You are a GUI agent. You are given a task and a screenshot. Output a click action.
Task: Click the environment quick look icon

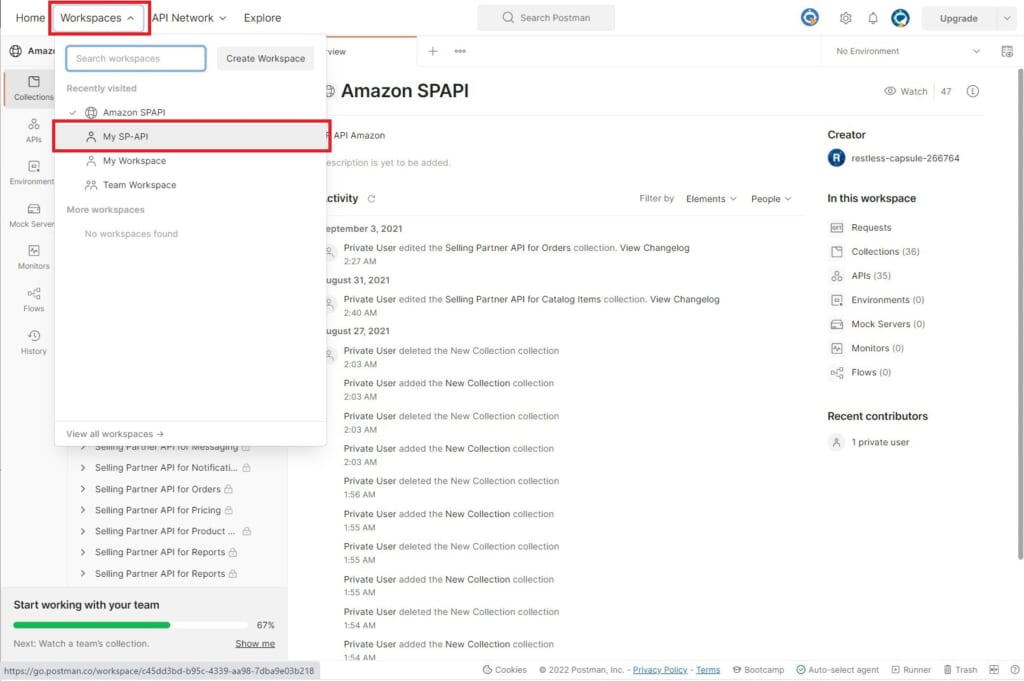pos(1006,51)
